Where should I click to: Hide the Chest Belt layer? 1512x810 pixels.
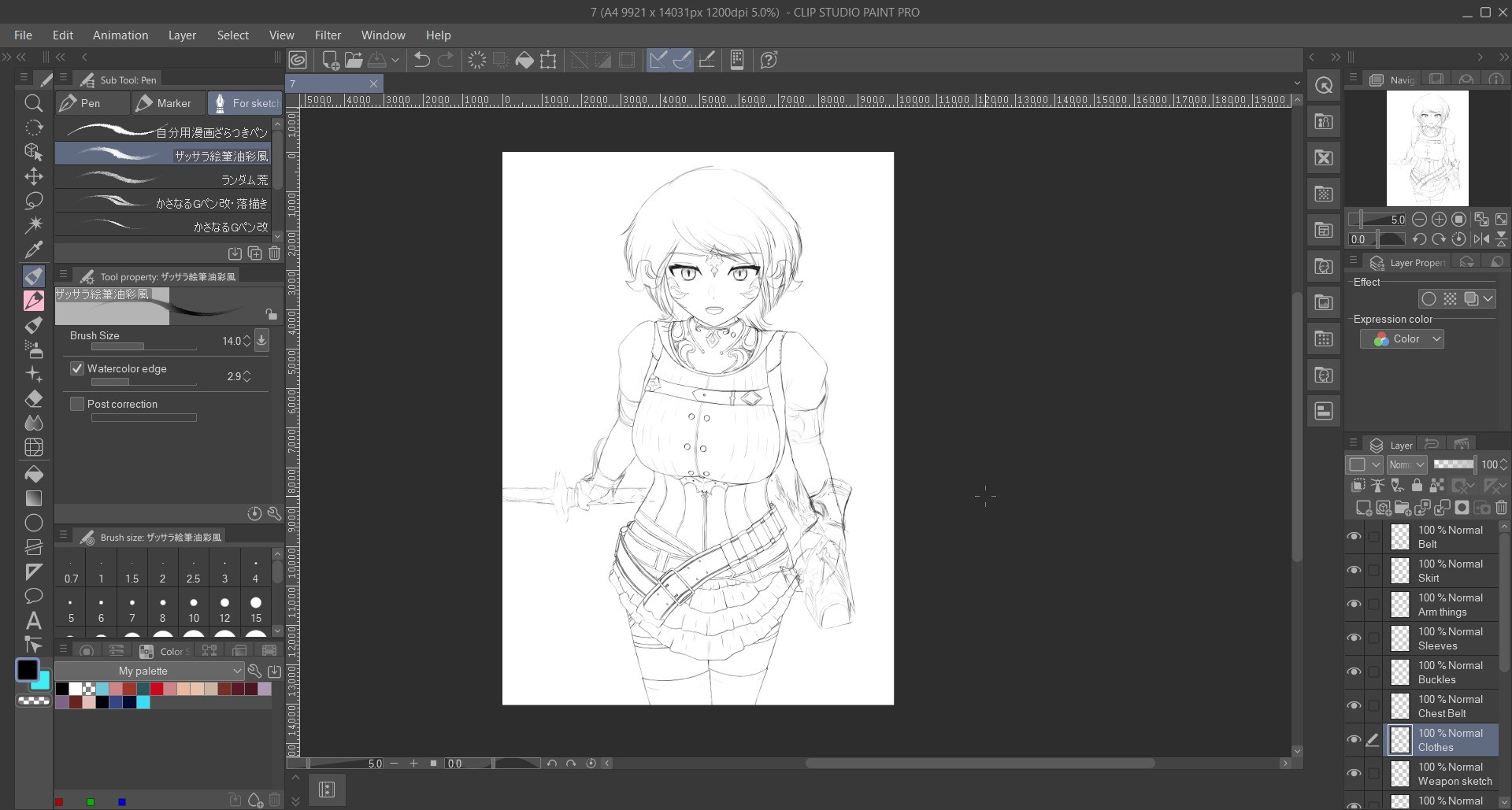(1354, 706)
